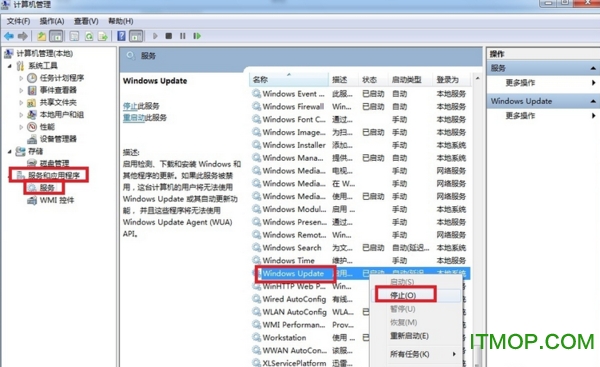
Task: Select 计算机管理(本地) root node
Action: [44, 54]
